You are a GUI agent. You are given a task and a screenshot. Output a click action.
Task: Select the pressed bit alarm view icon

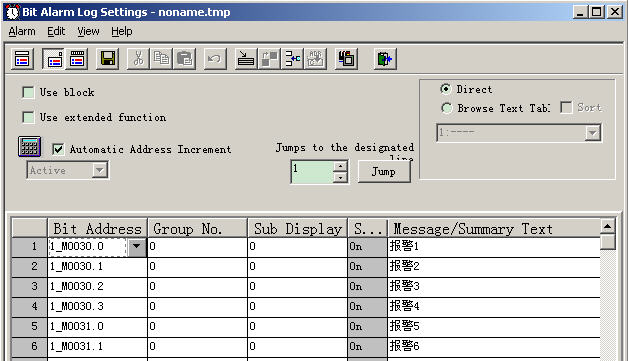tap(54, 59)
